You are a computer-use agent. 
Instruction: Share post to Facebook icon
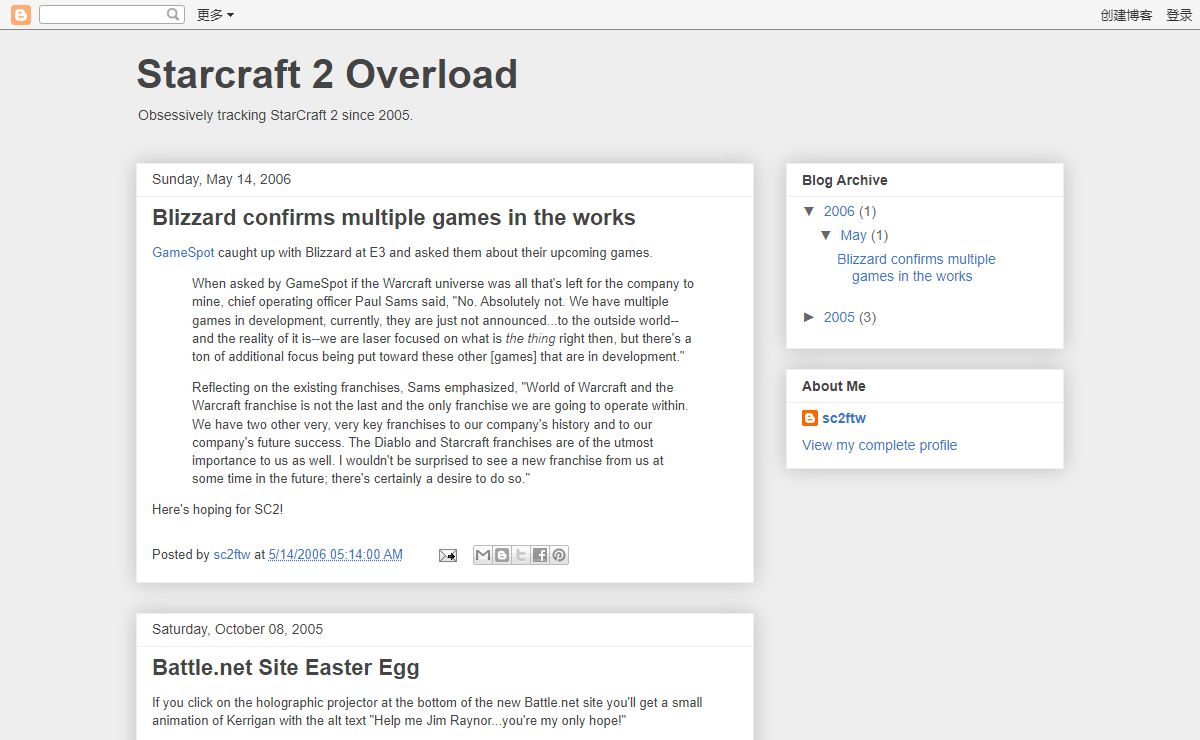[540, 555]
